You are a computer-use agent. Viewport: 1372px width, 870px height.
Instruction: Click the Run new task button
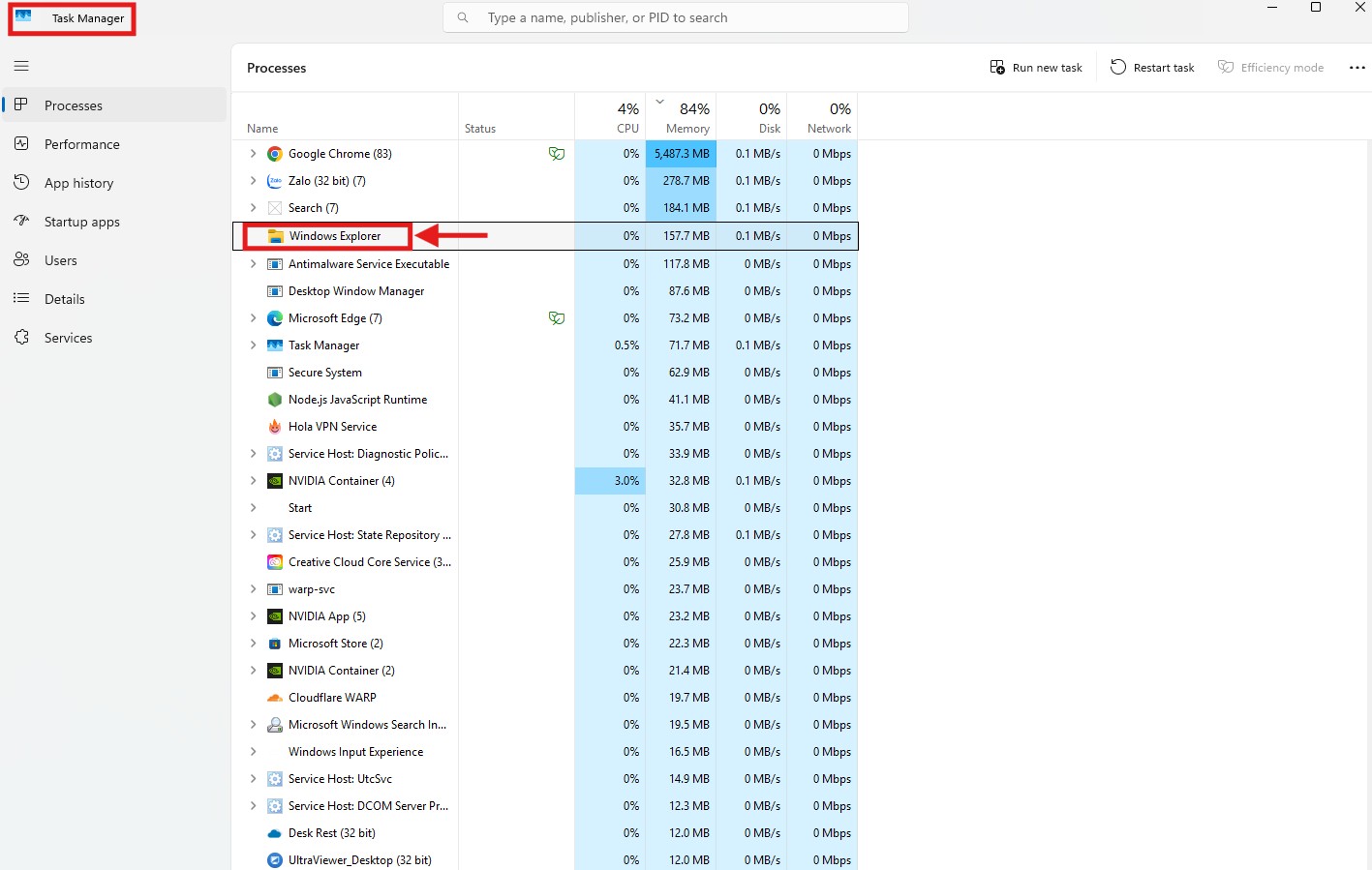1036,68
